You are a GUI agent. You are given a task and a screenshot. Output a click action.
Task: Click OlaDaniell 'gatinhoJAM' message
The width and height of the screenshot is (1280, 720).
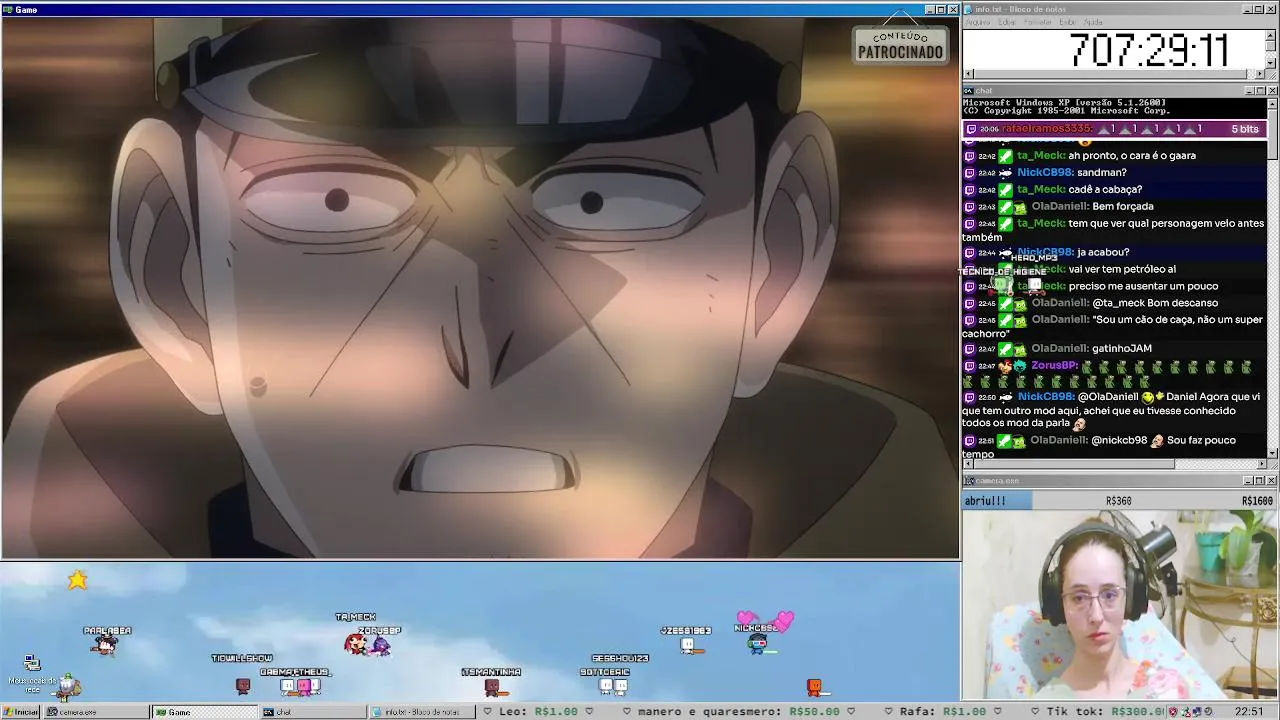pyautogui.click(x=1121, y=348)
